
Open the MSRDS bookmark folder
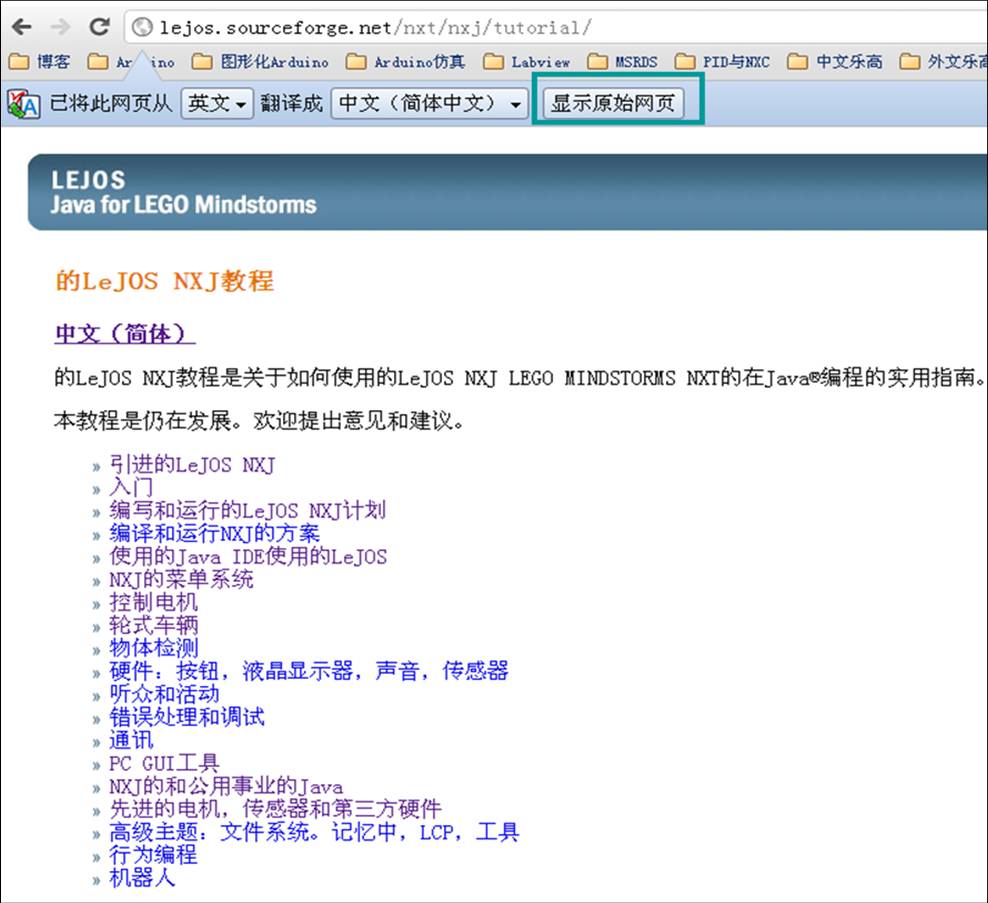(623, 62)
